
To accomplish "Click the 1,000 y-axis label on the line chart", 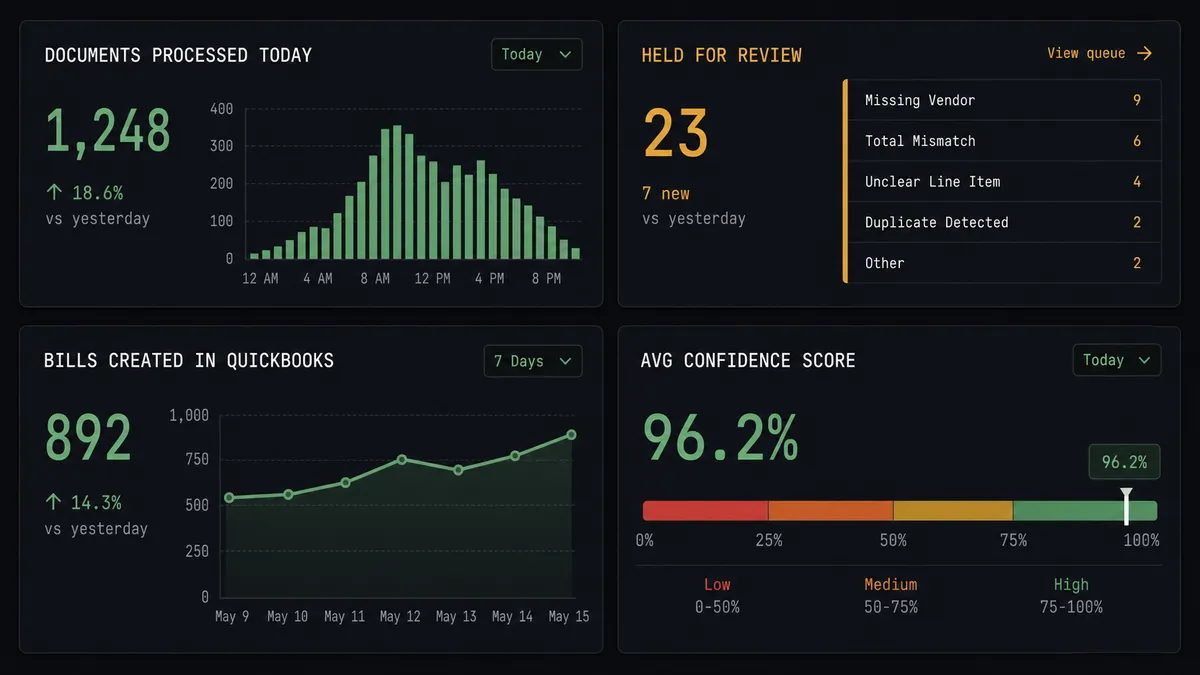I will [189, 415].
